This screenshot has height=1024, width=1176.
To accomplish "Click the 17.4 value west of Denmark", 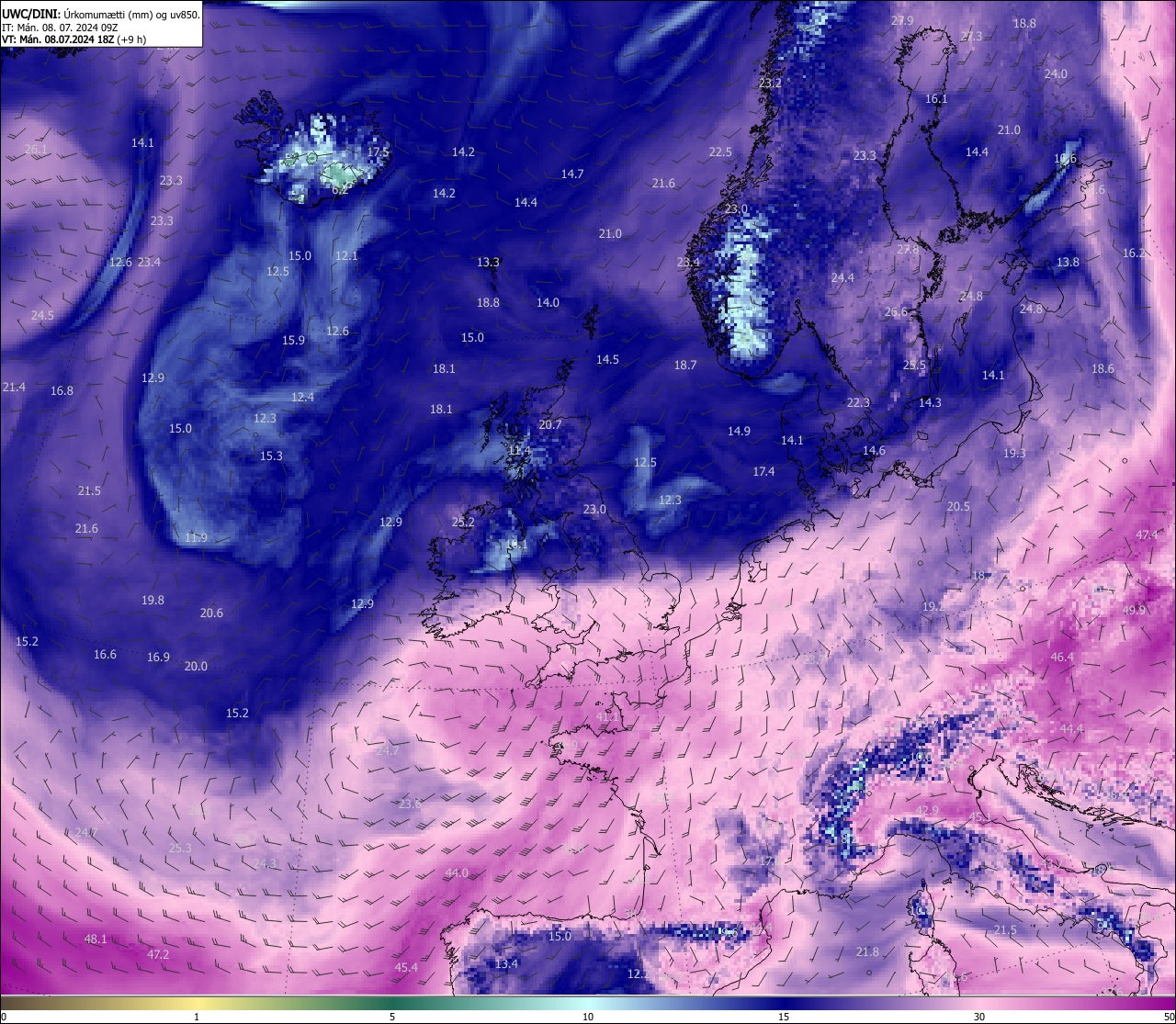I will tap(763, 471).
